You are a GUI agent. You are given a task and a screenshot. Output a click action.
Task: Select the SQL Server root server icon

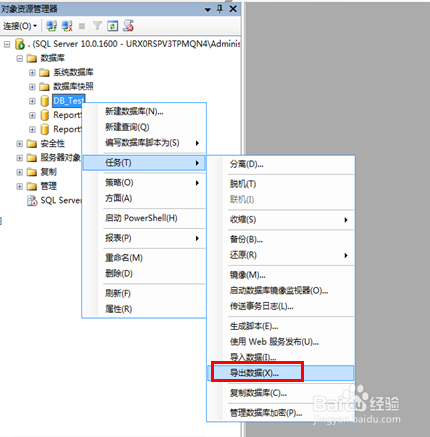pos(20,44)
